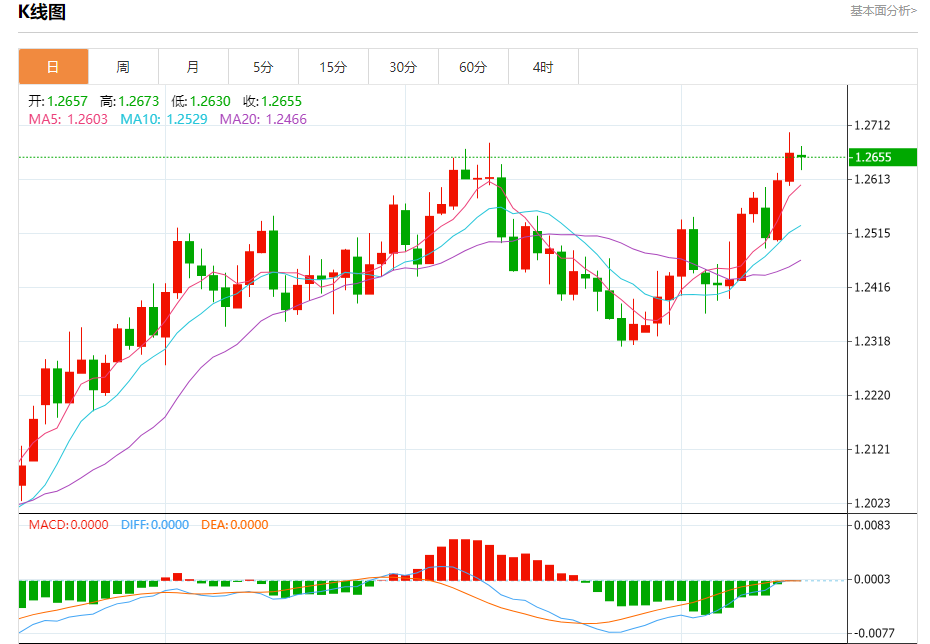Open the 30分 interval tab

[x=403, y=67]
